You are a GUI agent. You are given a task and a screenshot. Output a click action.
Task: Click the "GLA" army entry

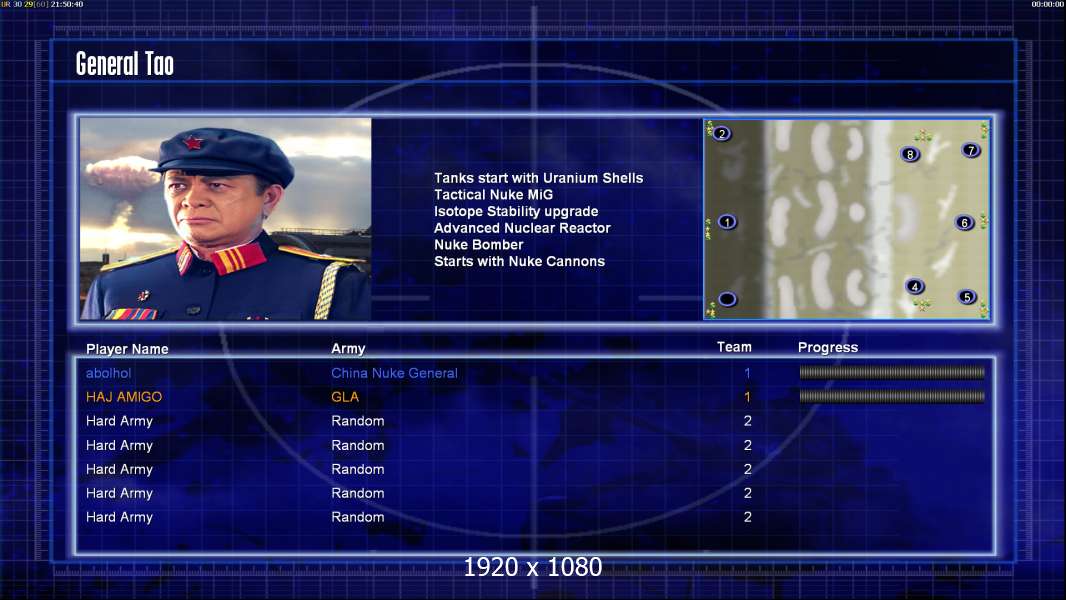pos(345,397)
